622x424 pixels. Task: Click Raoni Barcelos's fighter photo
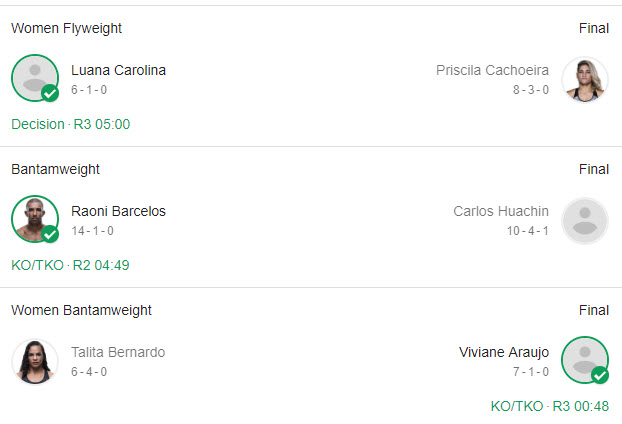point(34,218)
